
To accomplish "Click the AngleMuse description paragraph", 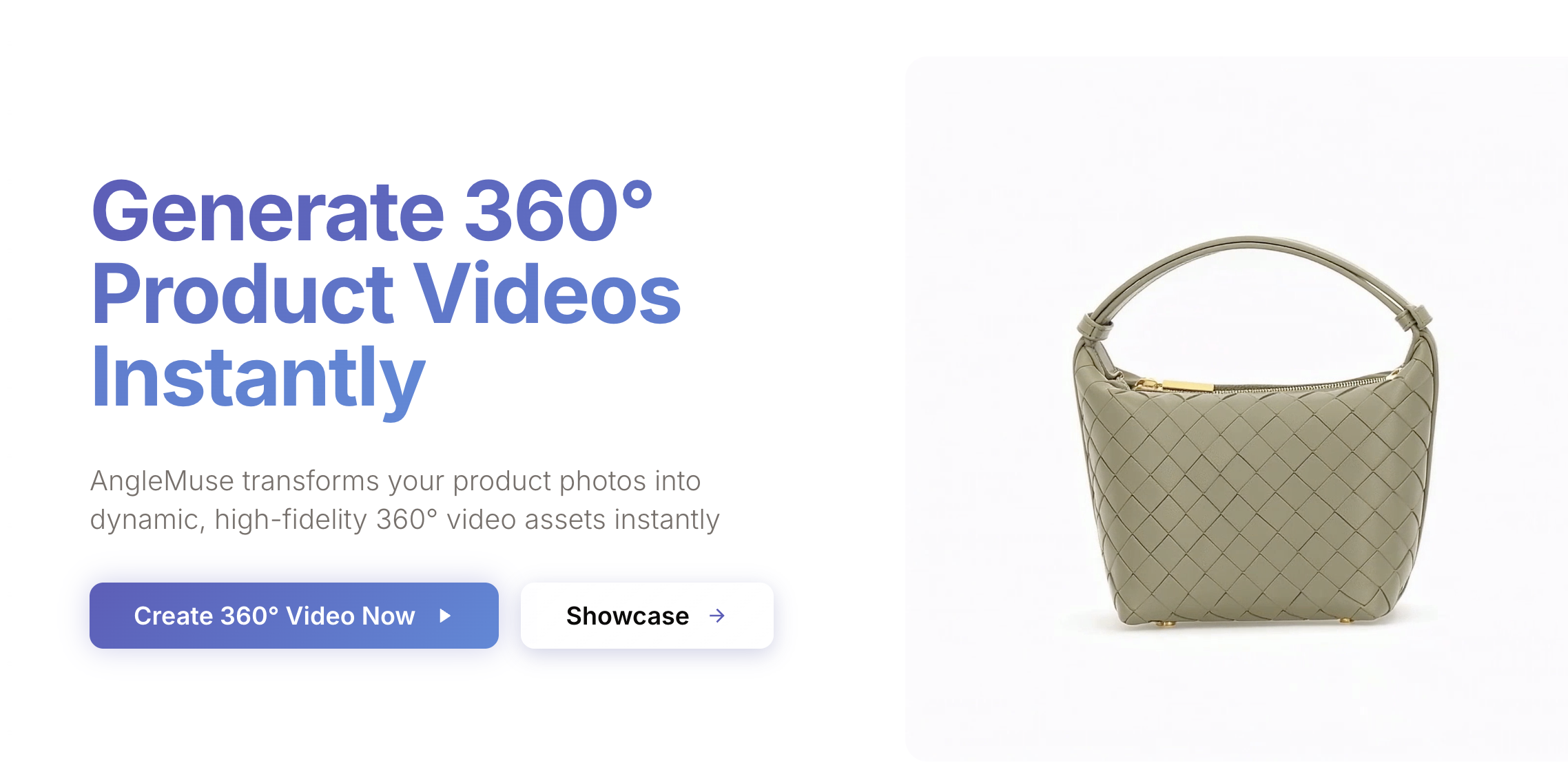I will click(x=405, y=500).
